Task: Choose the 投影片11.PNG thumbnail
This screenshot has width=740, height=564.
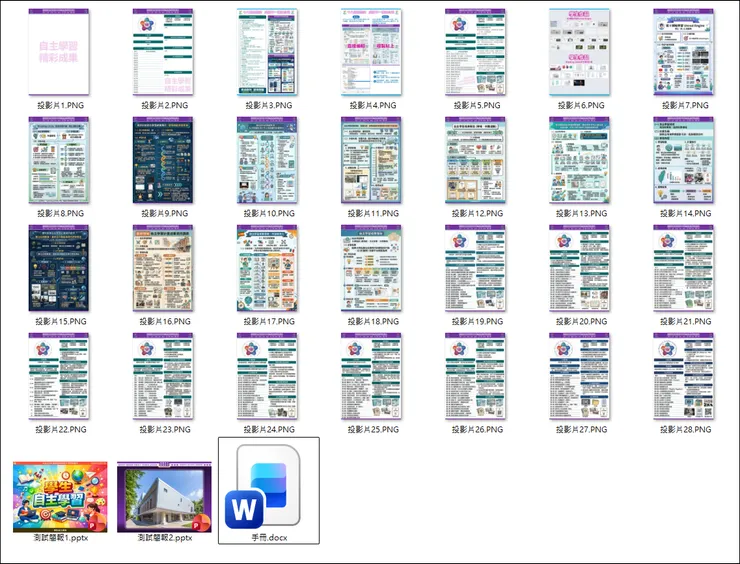Action: tap(371, 160)
